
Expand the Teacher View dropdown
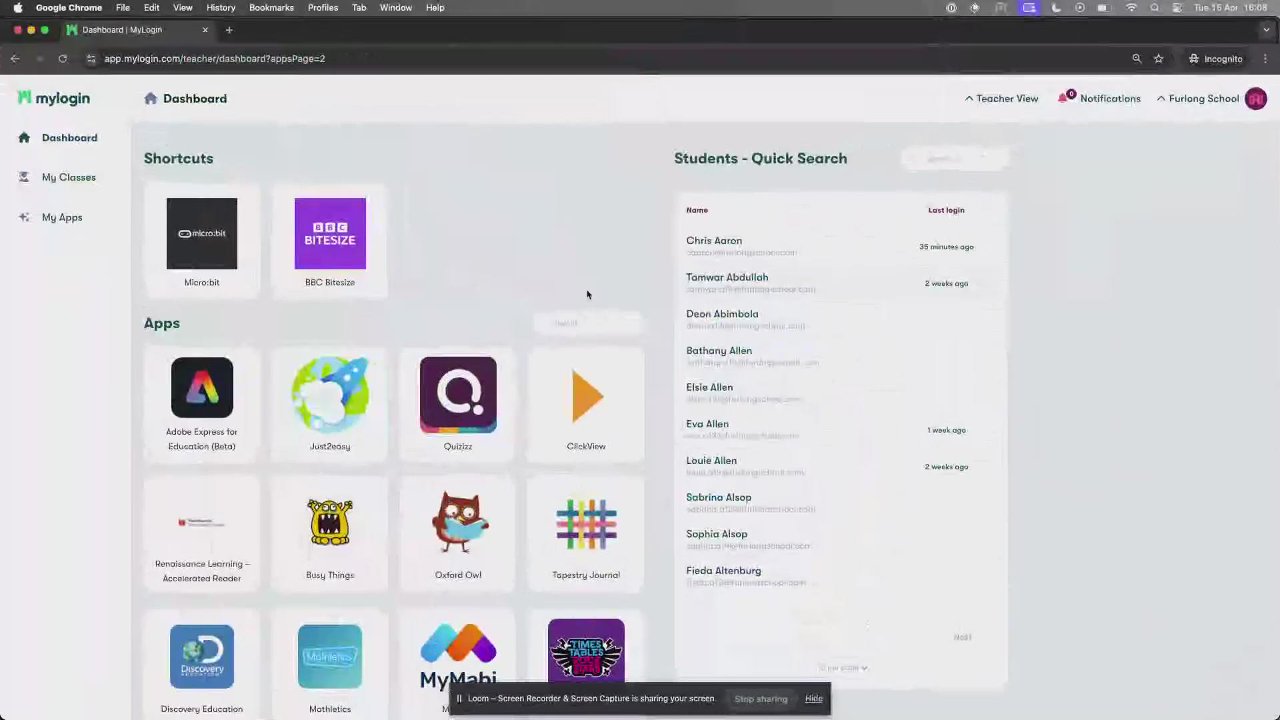1001,98
